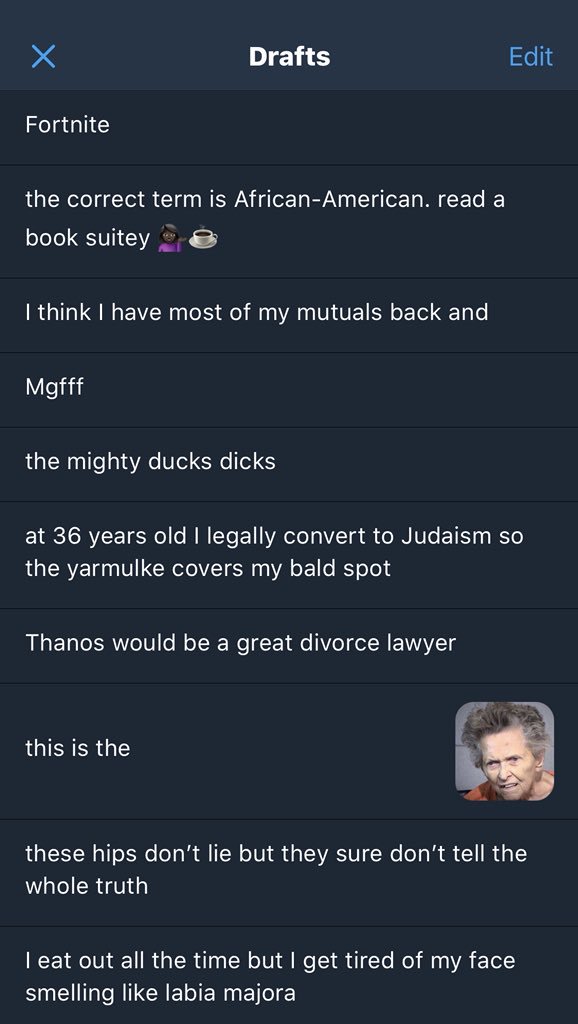Open the Fortnite draft
This screenshot has height=1024, width=578.
(x=289, y=127)
